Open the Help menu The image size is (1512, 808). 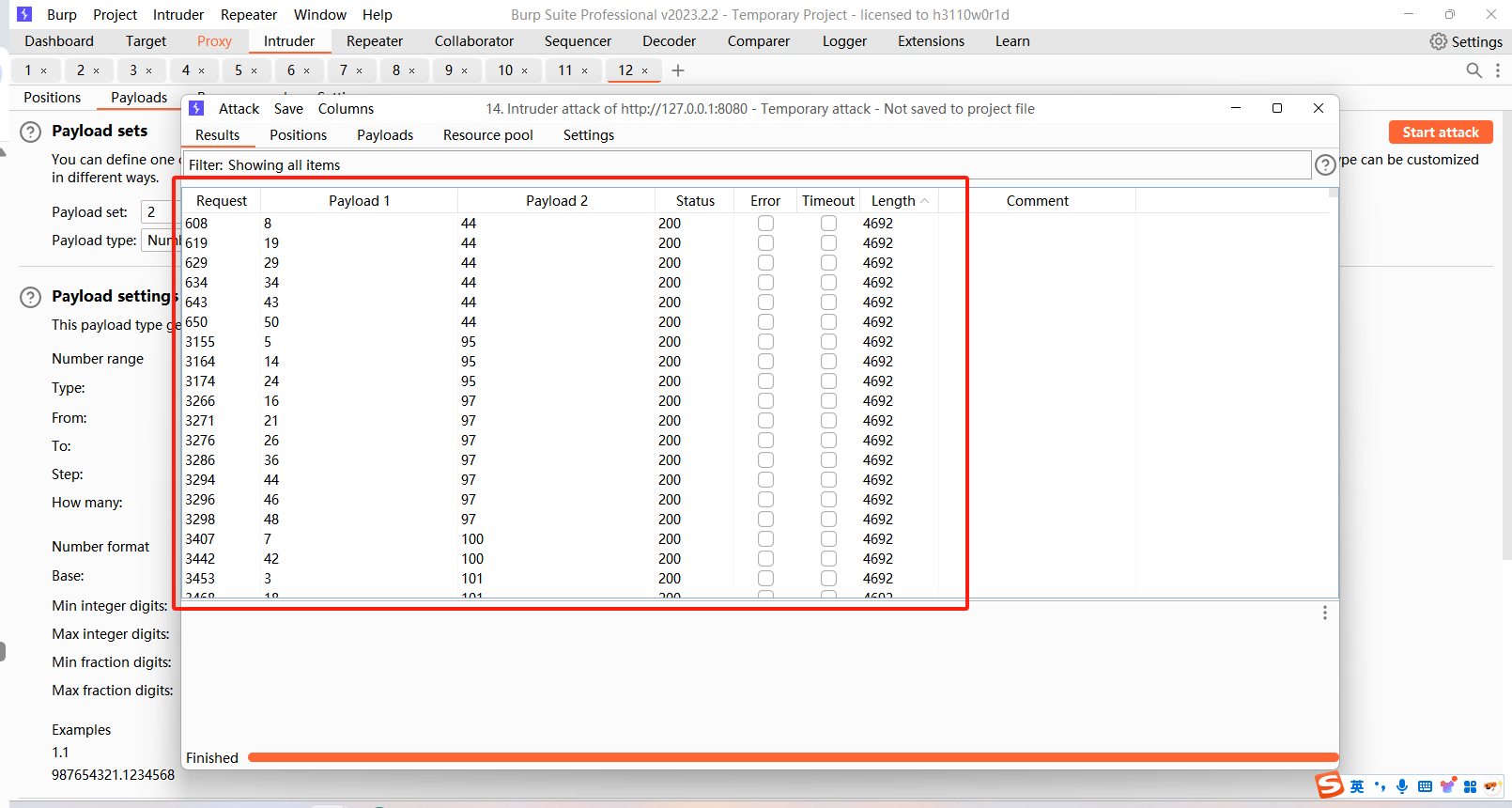tap(378, 15)
